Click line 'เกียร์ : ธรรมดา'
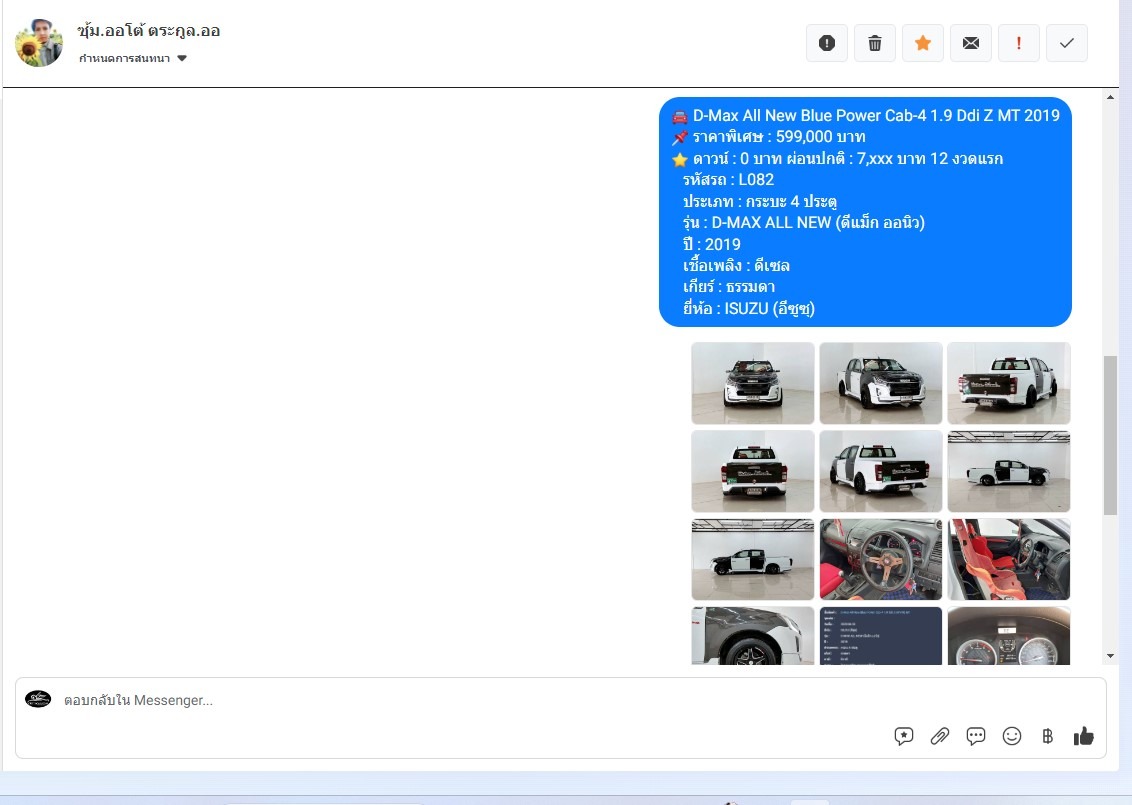 pyautogui.click(x=729, y=287)
